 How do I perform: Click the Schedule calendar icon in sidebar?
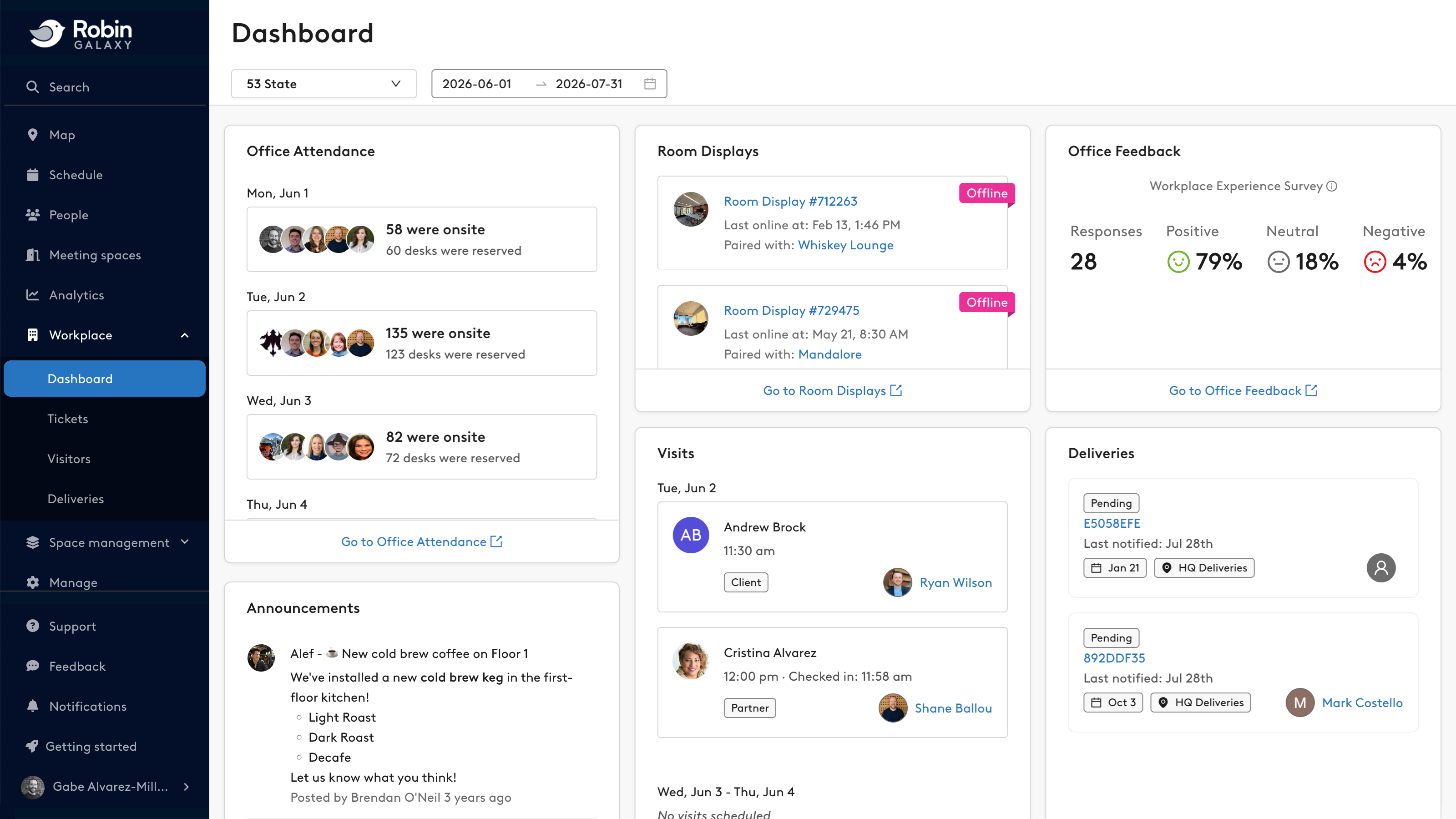click(33, 175)
